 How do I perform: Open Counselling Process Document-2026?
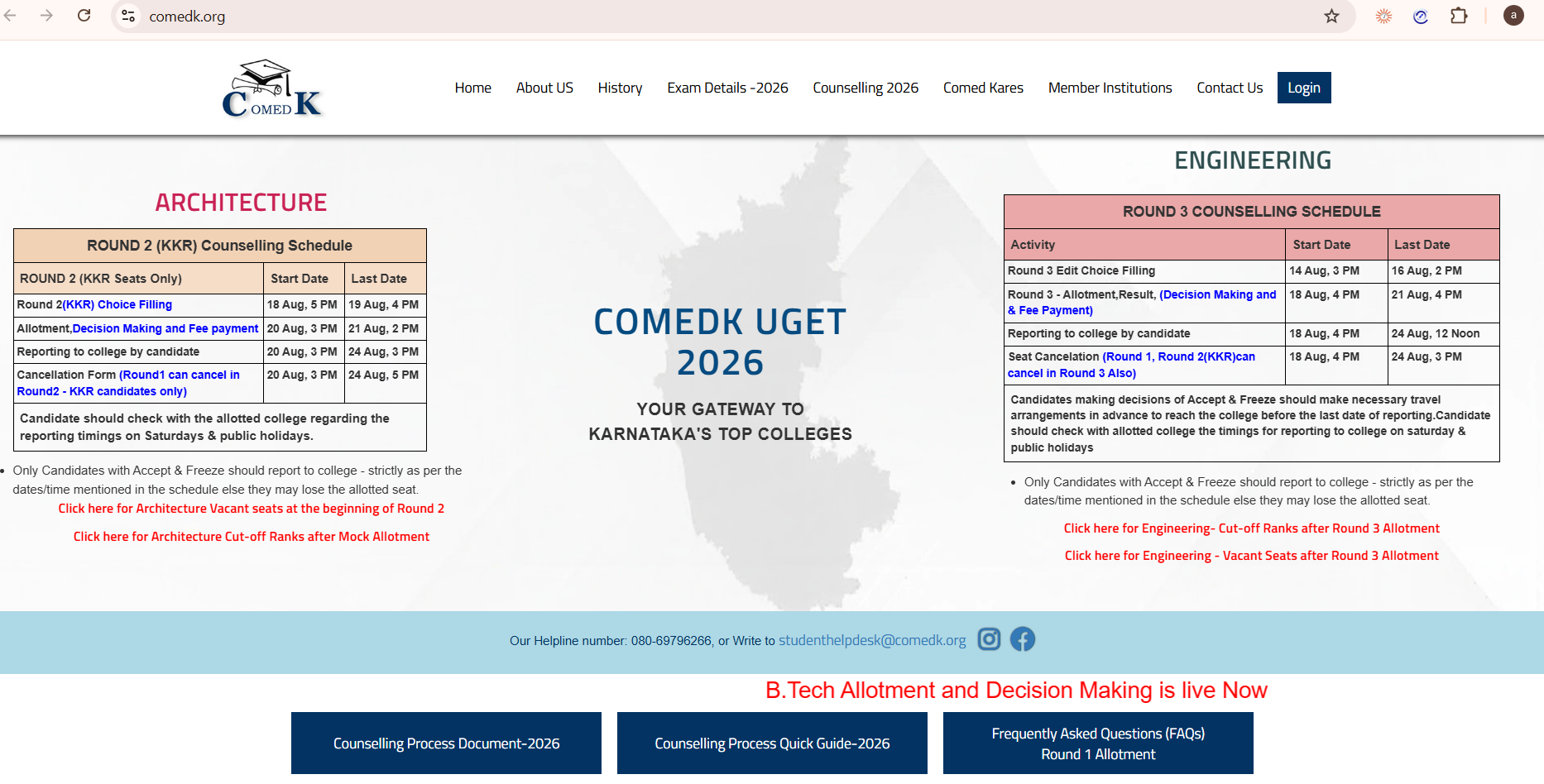pyautogui.click(x=446, y=743)
